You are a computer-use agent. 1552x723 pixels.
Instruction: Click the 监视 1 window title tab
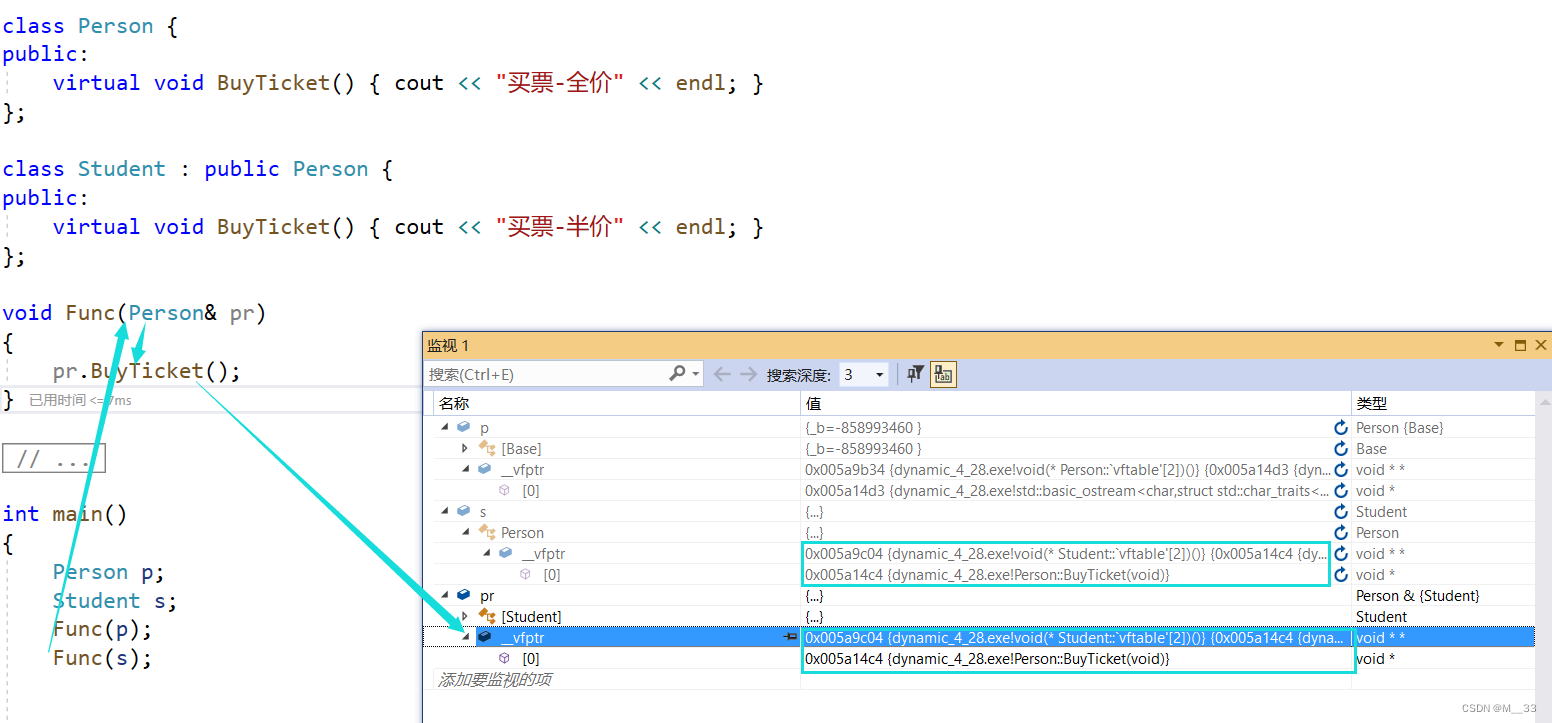pyautogui.click(x=448, y=345)
